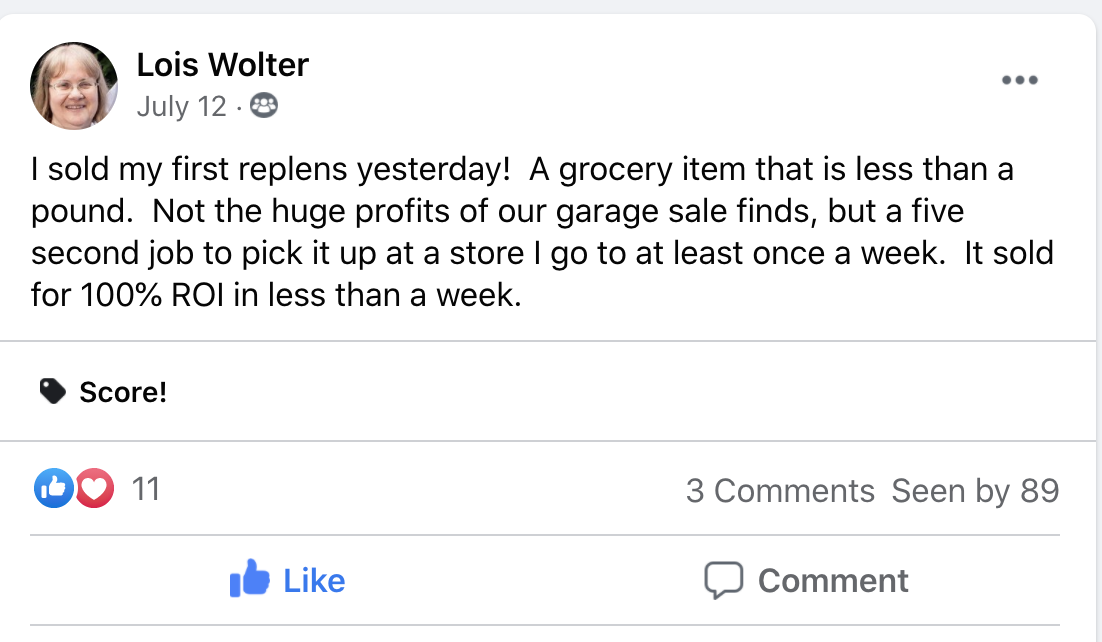Open the three-dot post options menu

1019,81
